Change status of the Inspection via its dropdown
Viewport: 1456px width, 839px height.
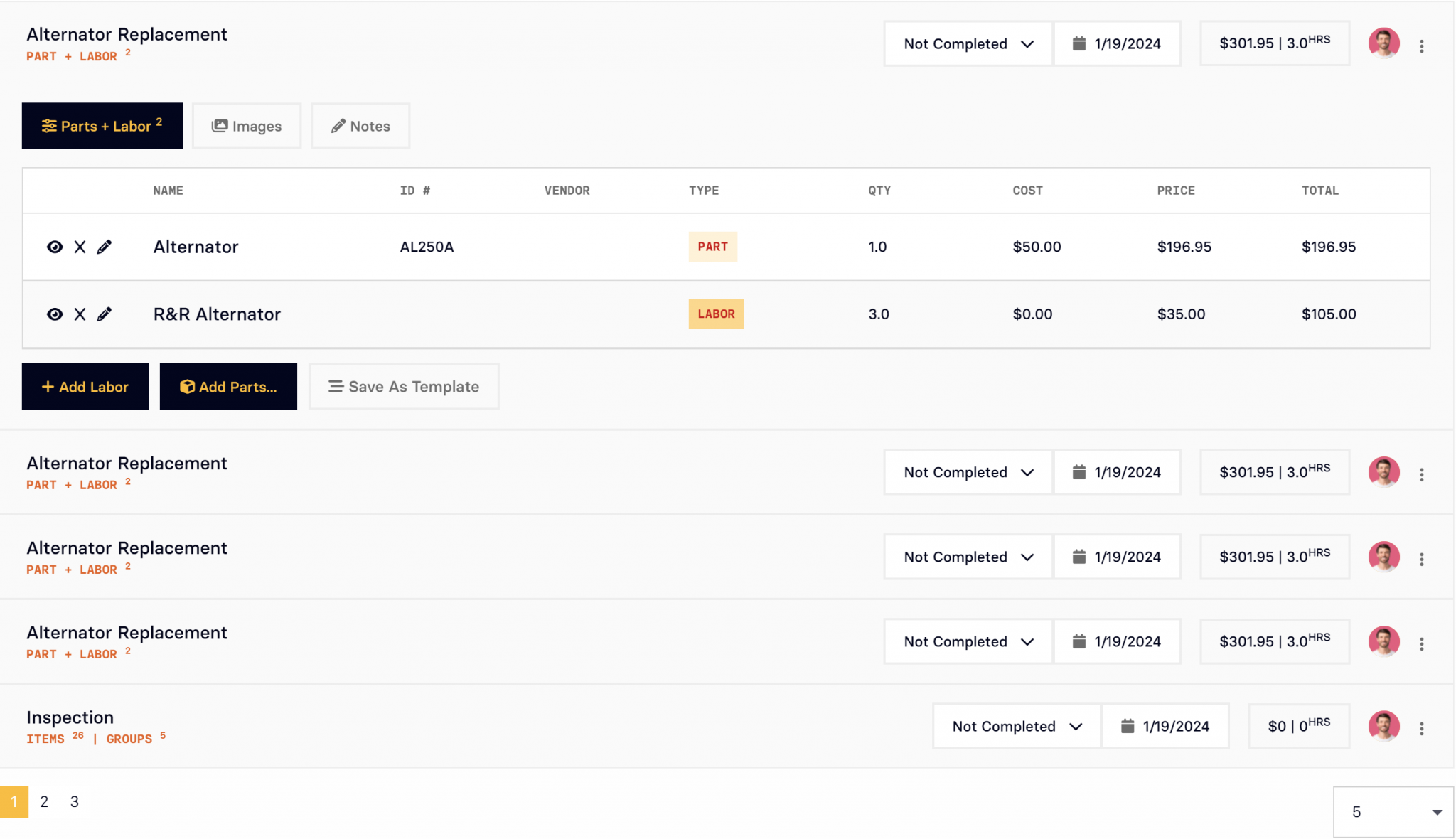point(1015,726)
